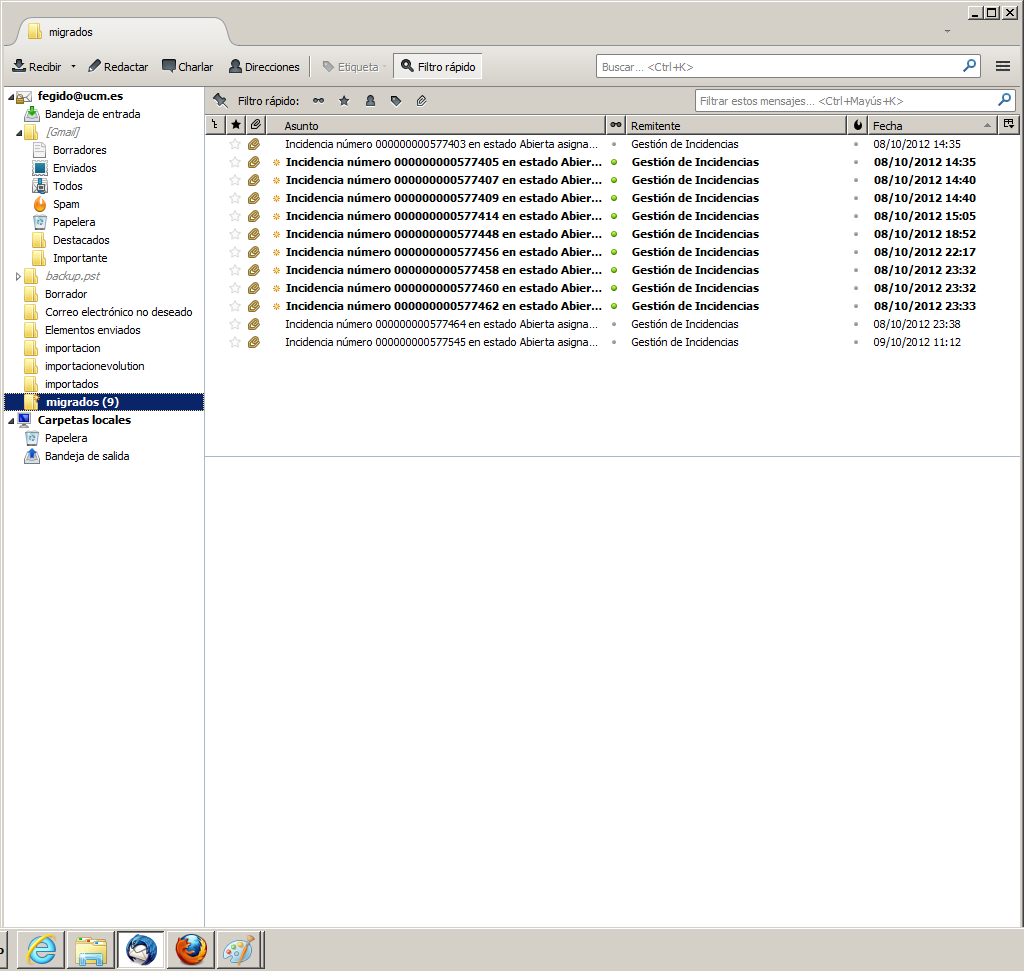Filter messages that have attachments

[422, 101]
